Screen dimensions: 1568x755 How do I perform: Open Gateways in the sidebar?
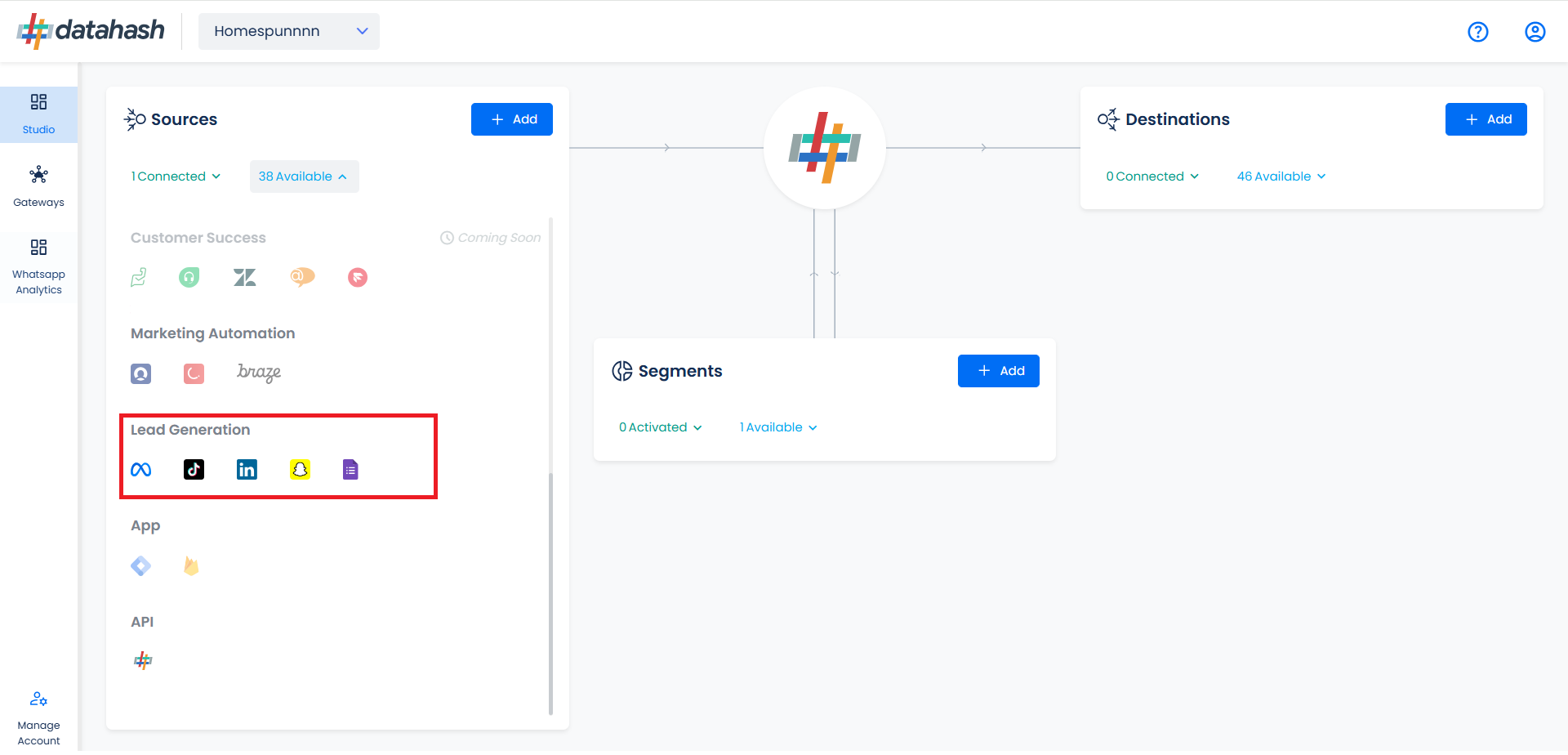(x=38, y=187)
